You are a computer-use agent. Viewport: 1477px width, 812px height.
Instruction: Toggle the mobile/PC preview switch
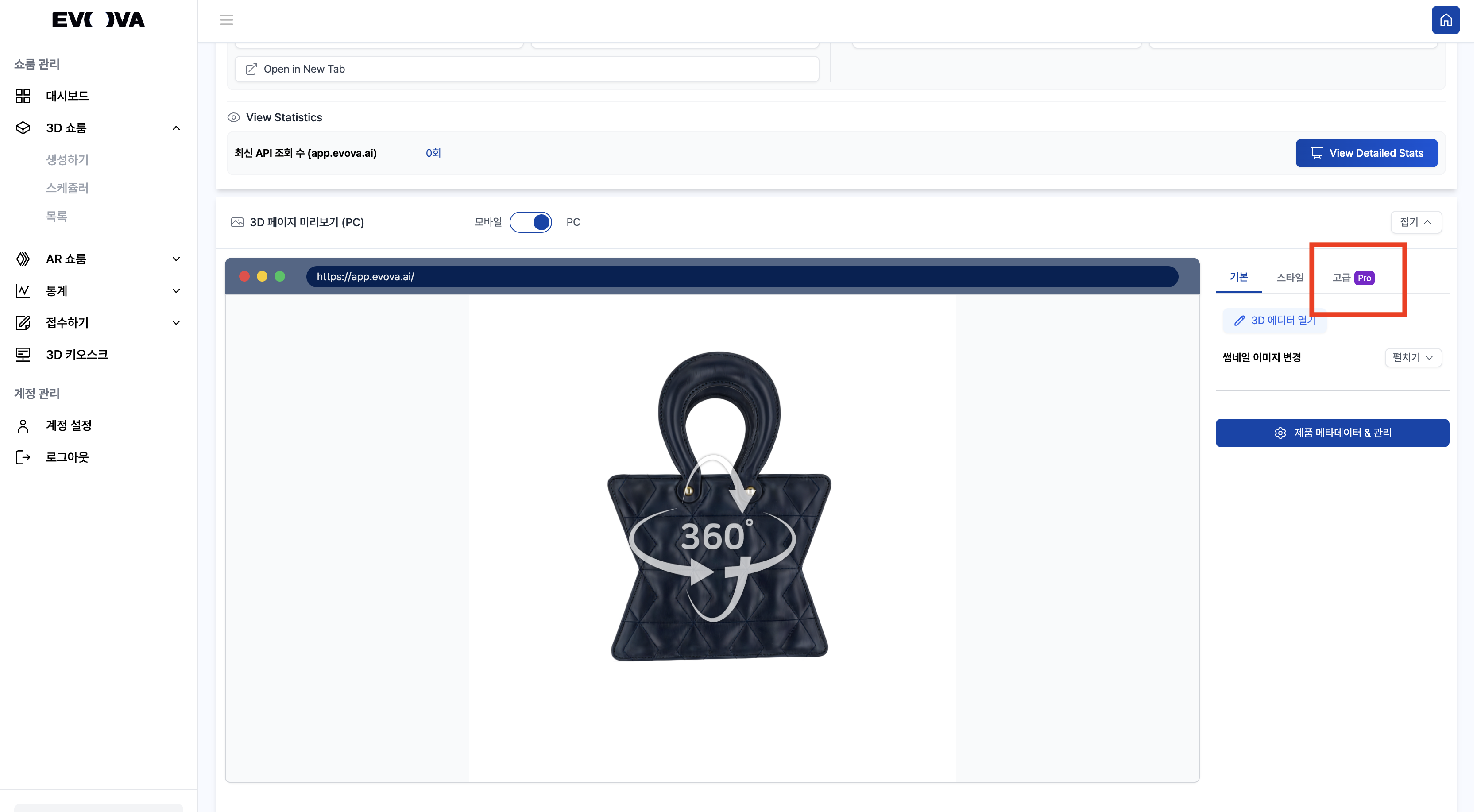click(x=531, y=222)
